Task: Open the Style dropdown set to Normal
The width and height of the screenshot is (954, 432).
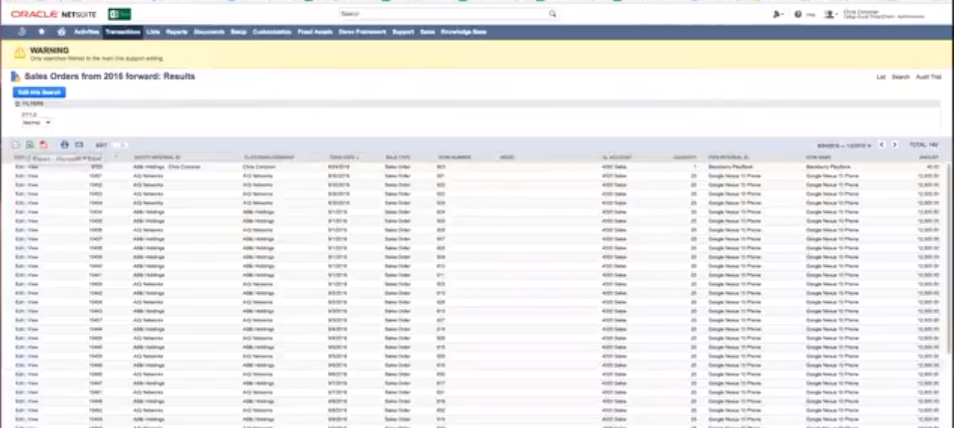Action: 37,122
